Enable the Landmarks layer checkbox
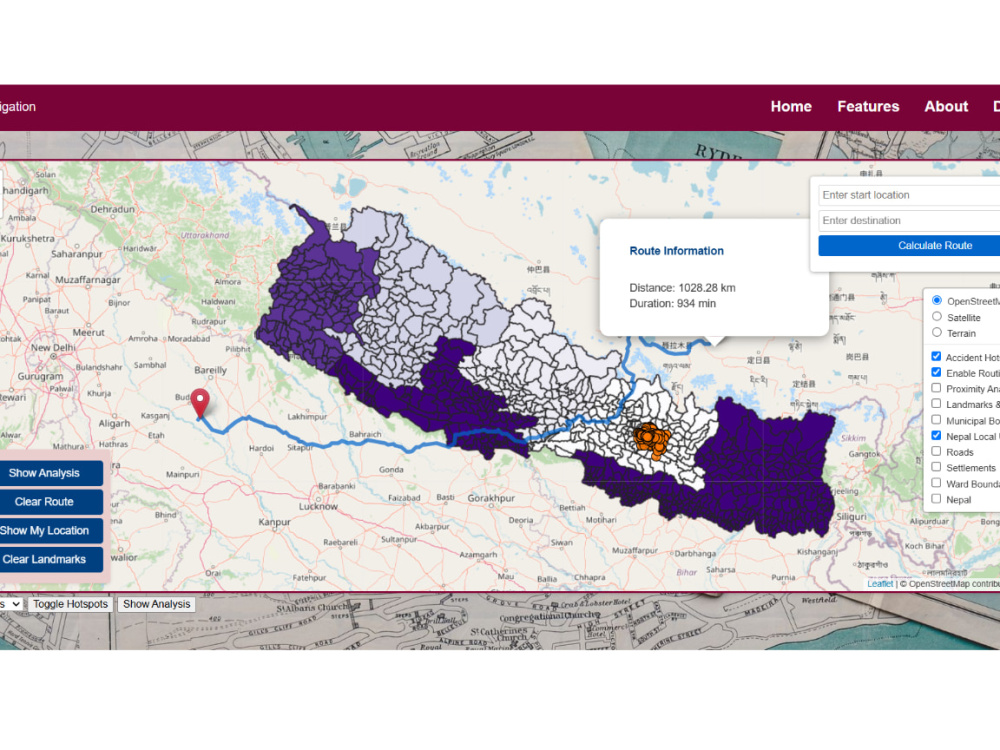1000x750 pixels. click(x=936, y=404)
